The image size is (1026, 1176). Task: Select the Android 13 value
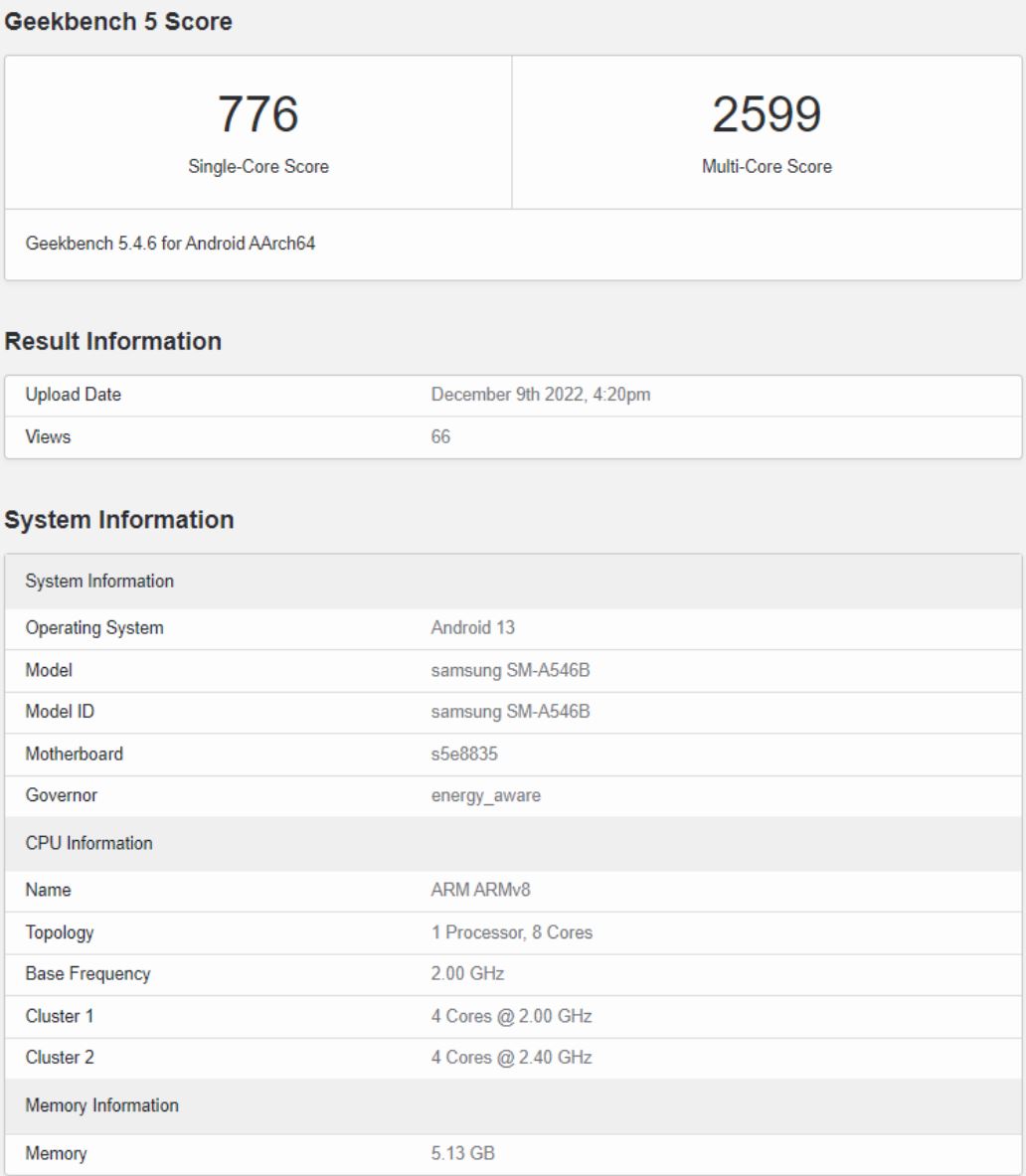[472, 627]
